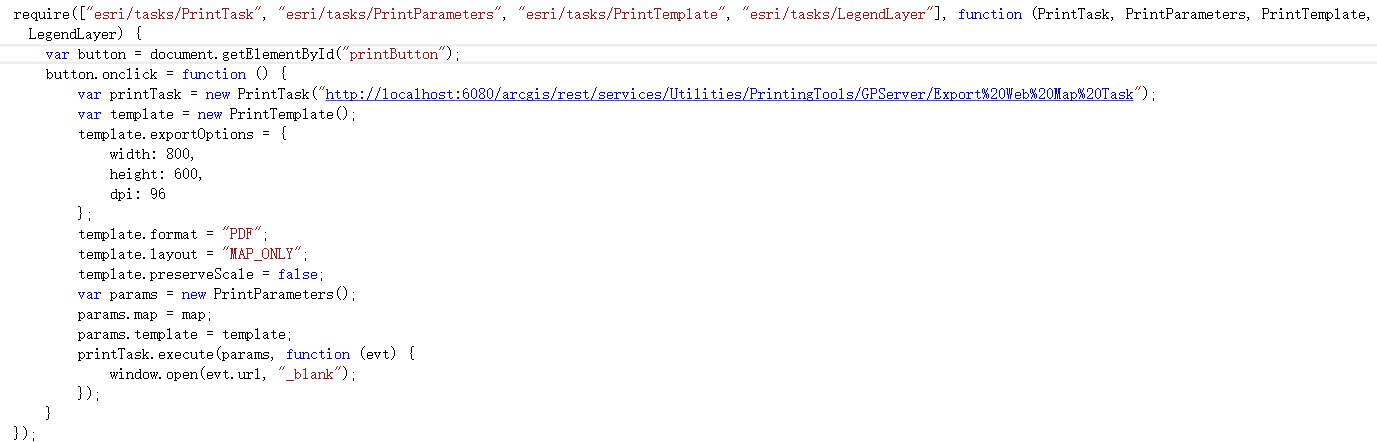Click the preserveScale false keyword
This screenshot has height=442, width=1377.
coord(298,274)
